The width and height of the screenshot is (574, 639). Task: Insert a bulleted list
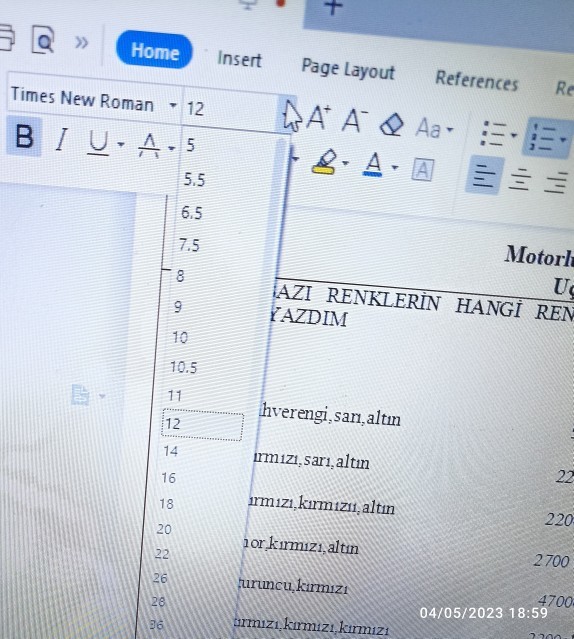(x=493, y=134)
